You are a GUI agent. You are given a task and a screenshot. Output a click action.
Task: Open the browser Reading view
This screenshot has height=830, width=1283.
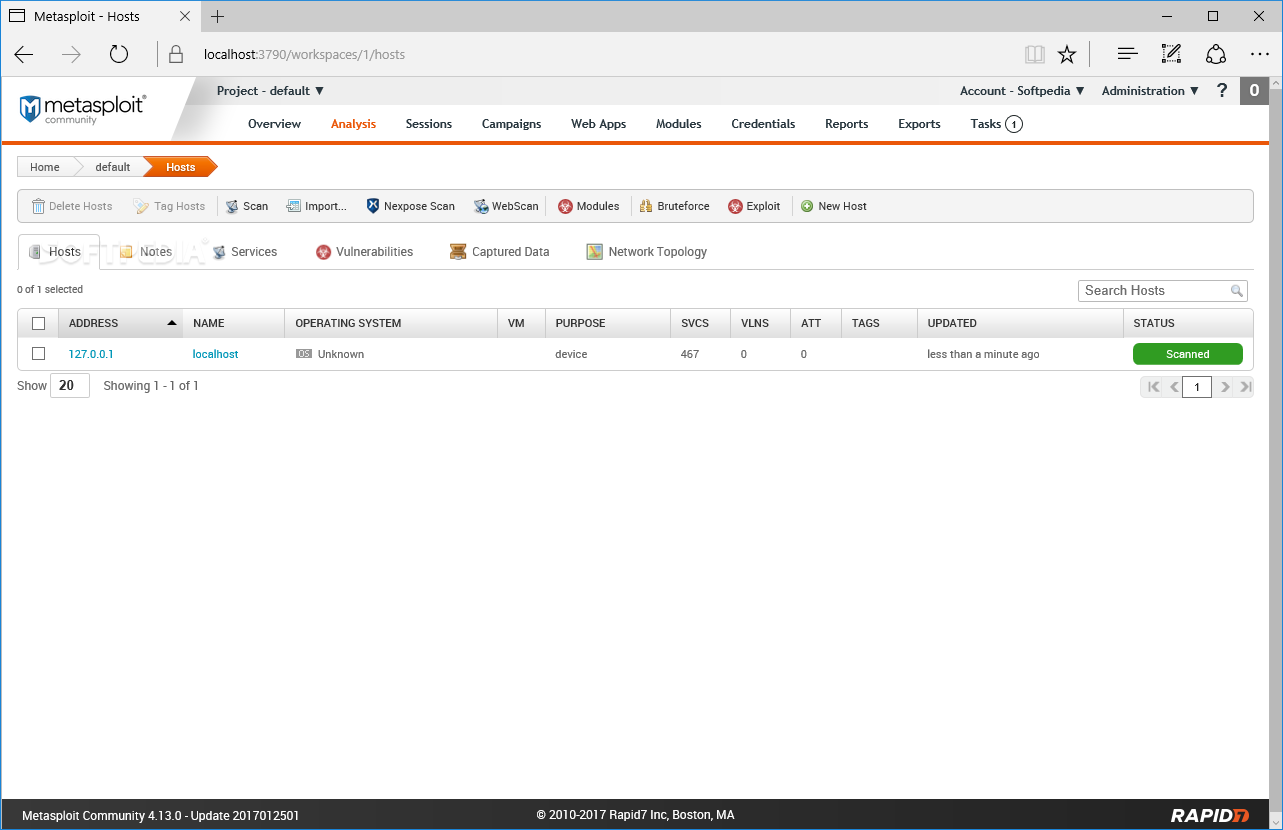point(1034,54)
